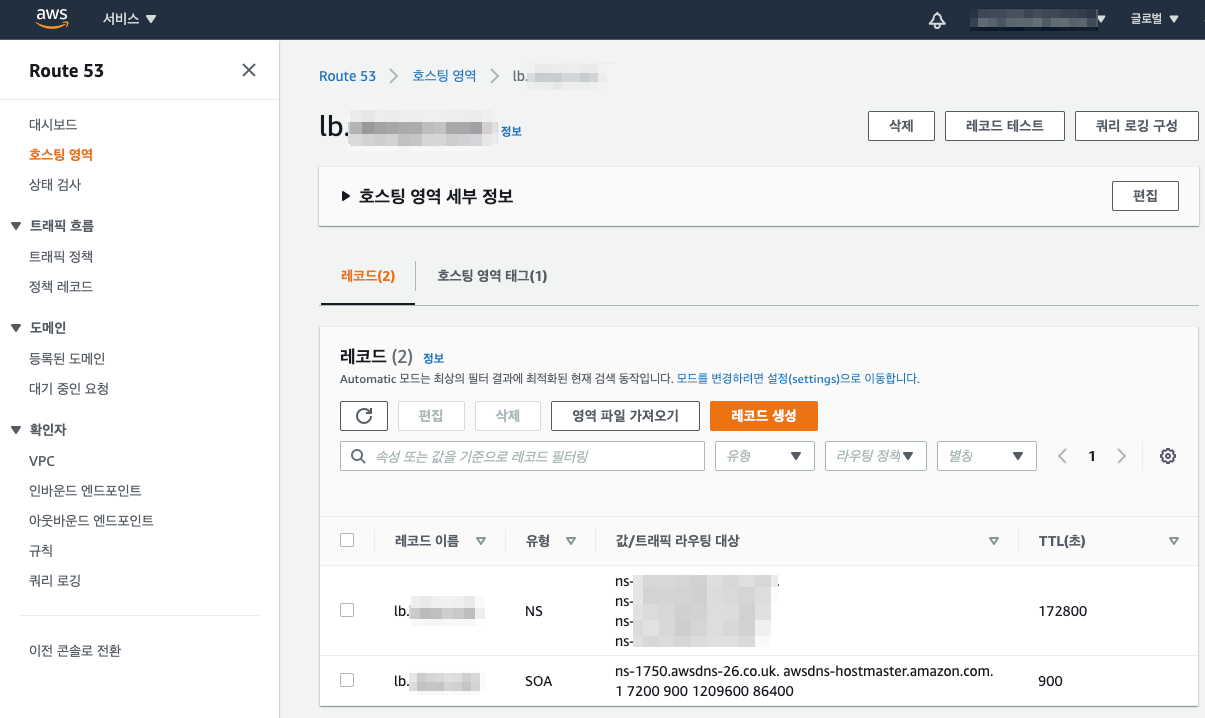This screenshot has height=718, width=1205.
Task: Focus the record filter search field
Action: coord(522,456)
